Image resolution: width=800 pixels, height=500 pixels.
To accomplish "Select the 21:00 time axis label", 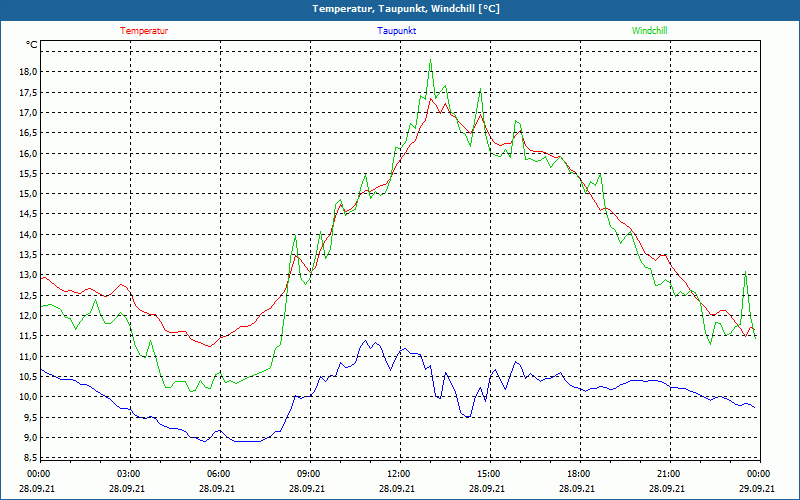I will pos(669,474).
